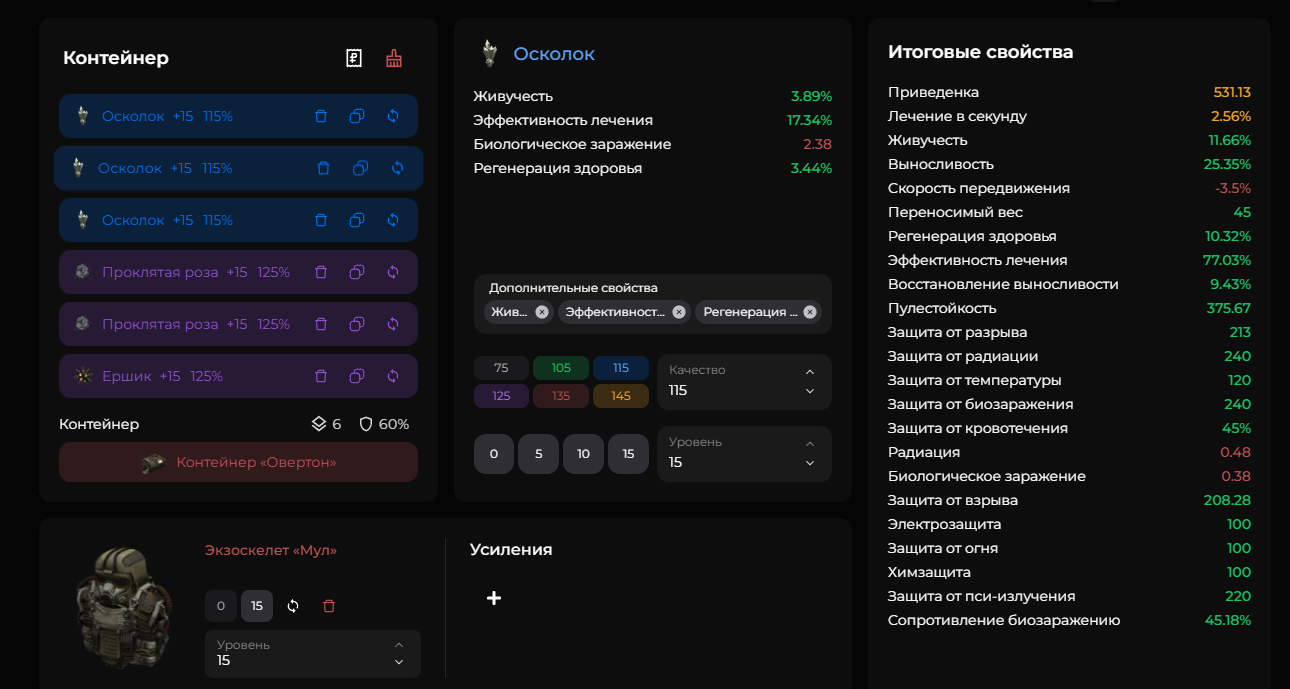Set artifact level to 10

pos(584,454)
